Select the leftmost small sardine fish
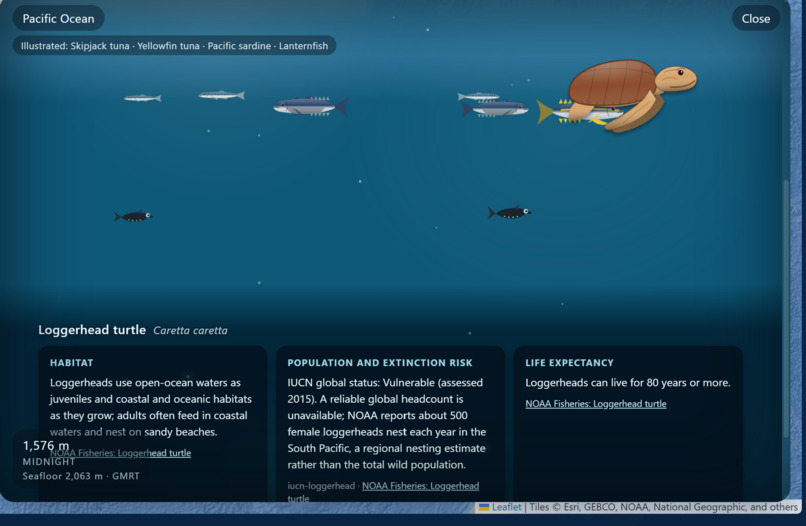 point(142,98)
